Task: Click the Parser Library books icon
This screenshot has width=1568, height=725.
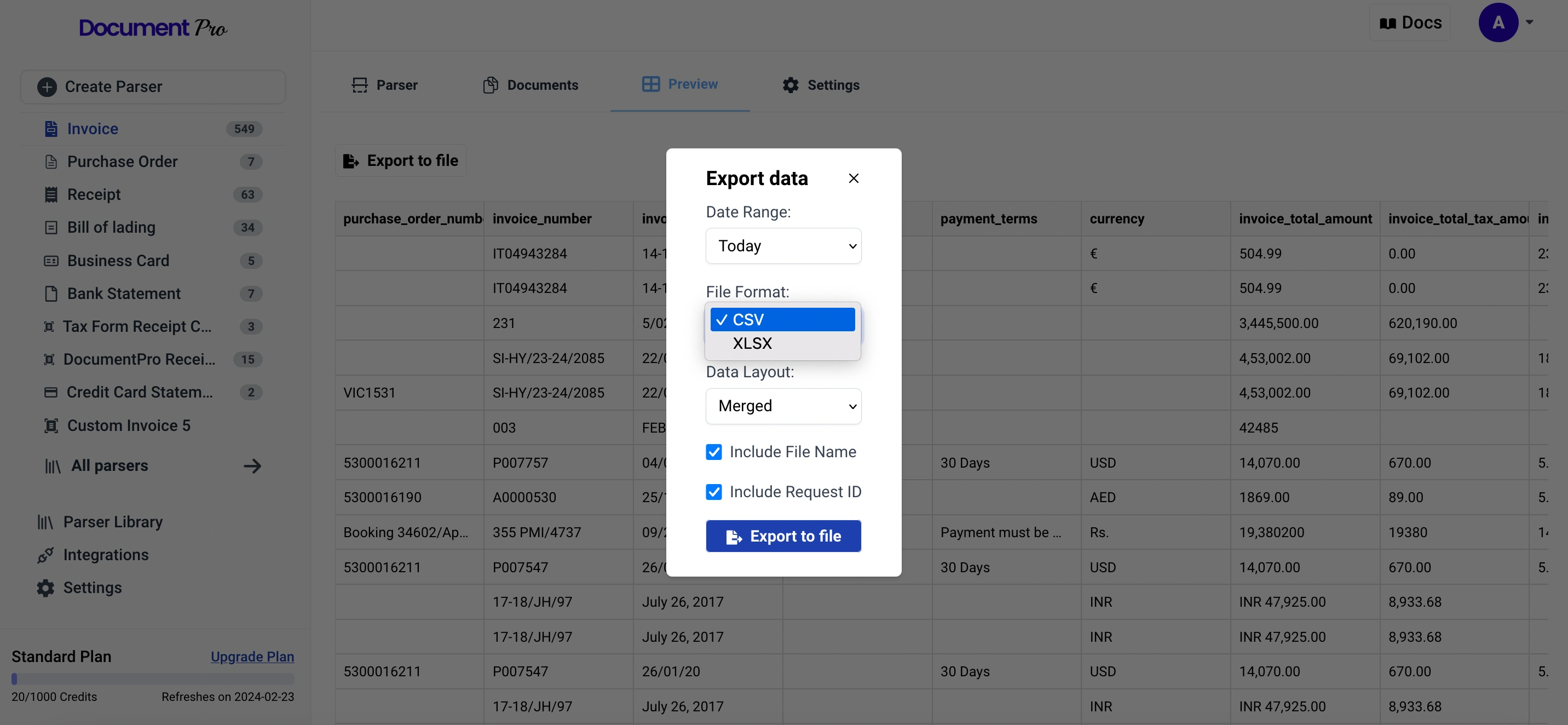Action: [x=45, y=522]
